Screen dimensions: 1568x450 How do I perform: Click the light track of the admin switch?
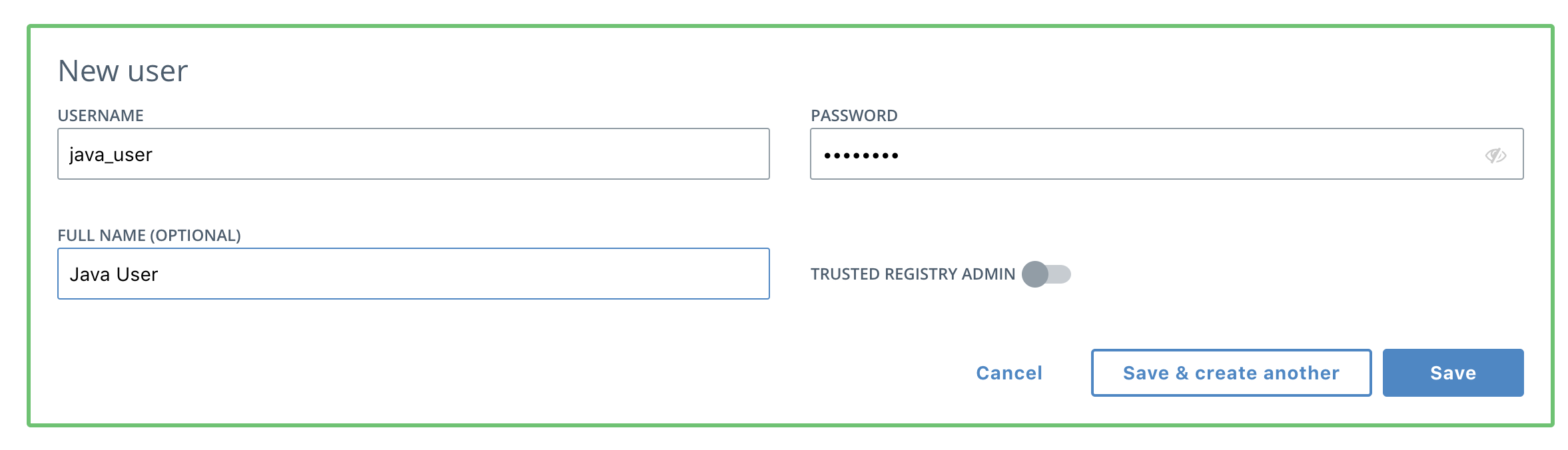point(1060,274)
